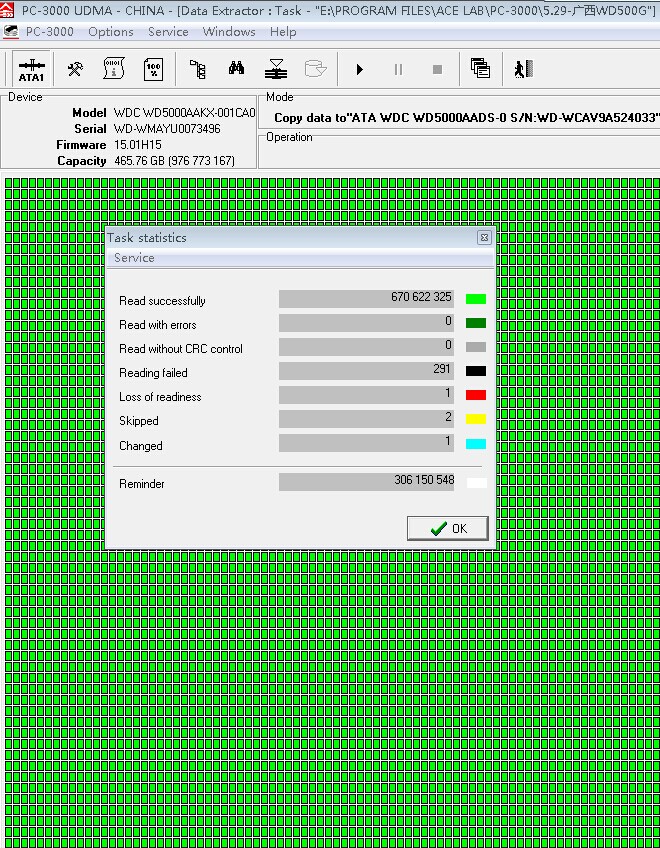Click OK in Task statistics dialog

coord(448,528)
